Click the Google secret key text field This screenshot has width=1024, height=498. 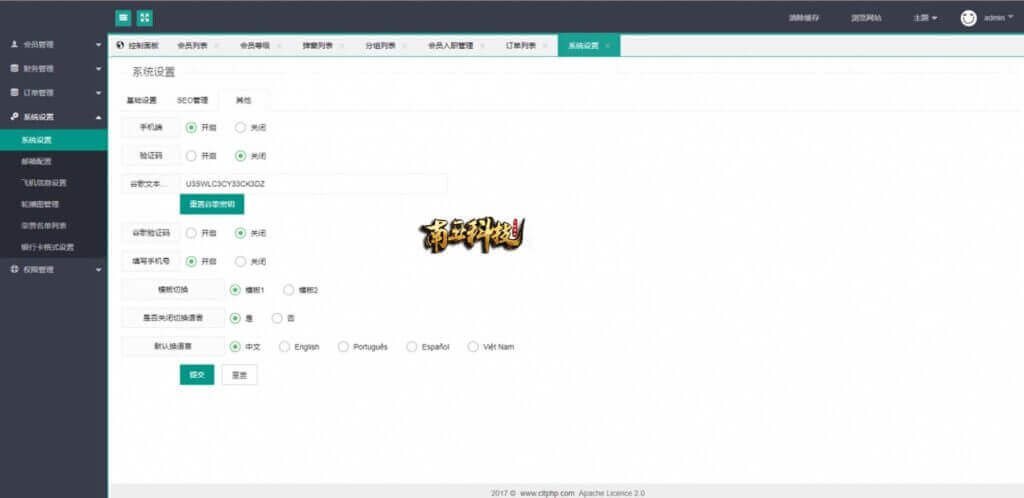point(312,184)
